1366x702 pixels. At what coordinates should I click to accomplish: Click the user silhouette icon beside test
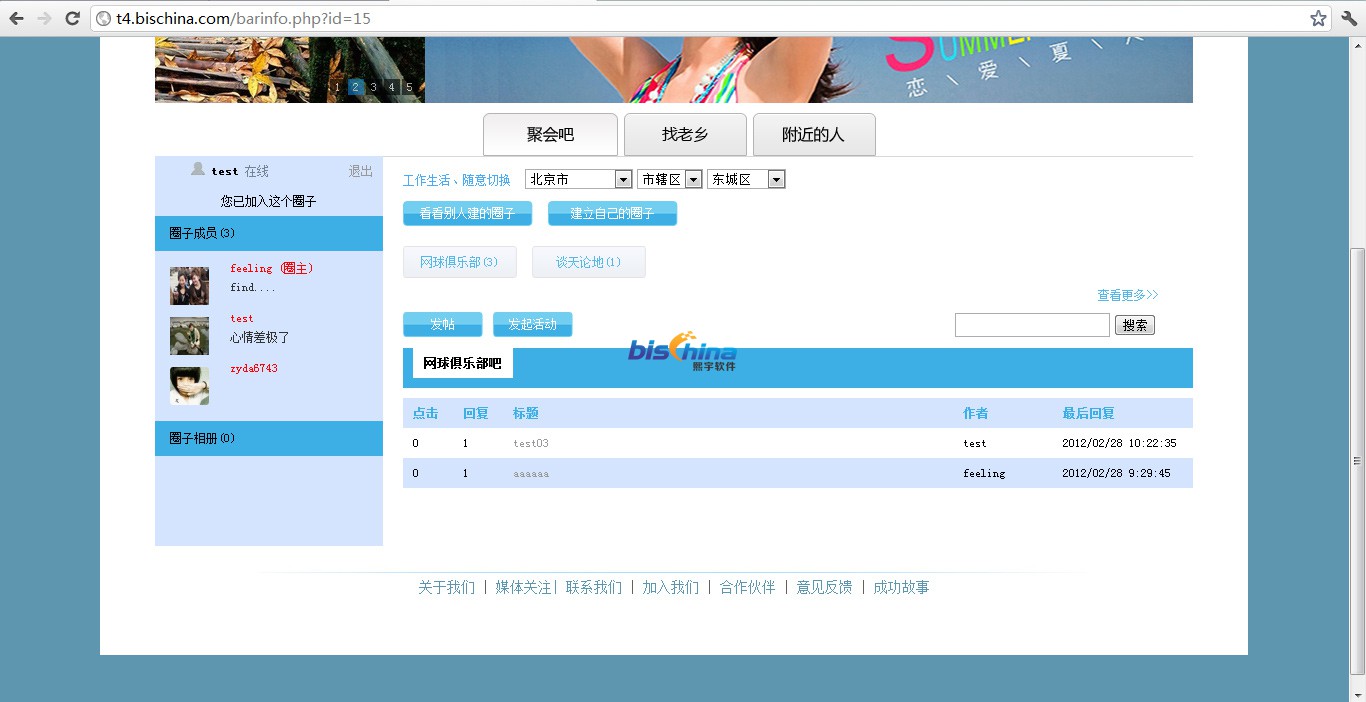(198, 170)
